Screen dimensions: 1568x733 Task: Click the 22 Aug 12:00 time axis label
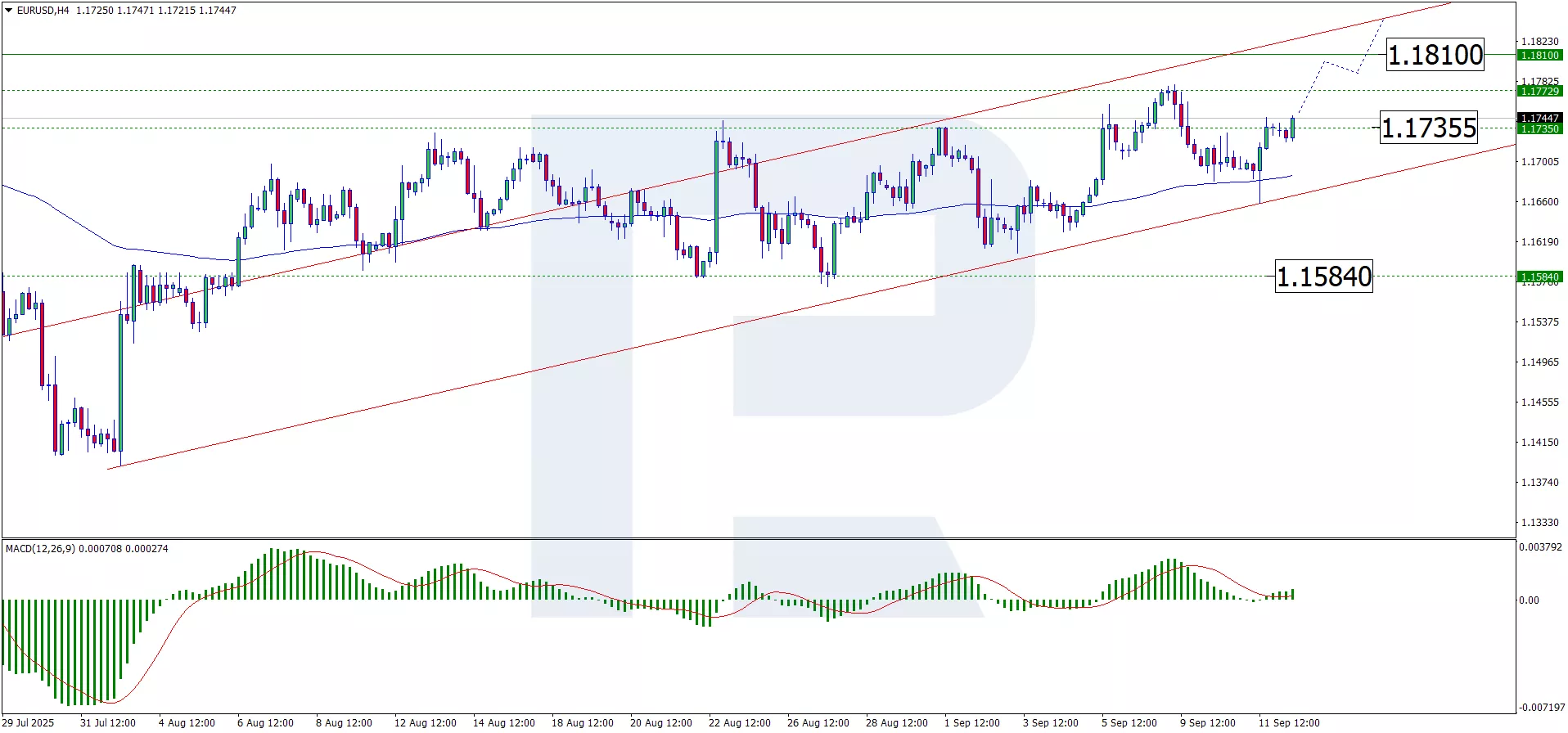click(740, 723)
